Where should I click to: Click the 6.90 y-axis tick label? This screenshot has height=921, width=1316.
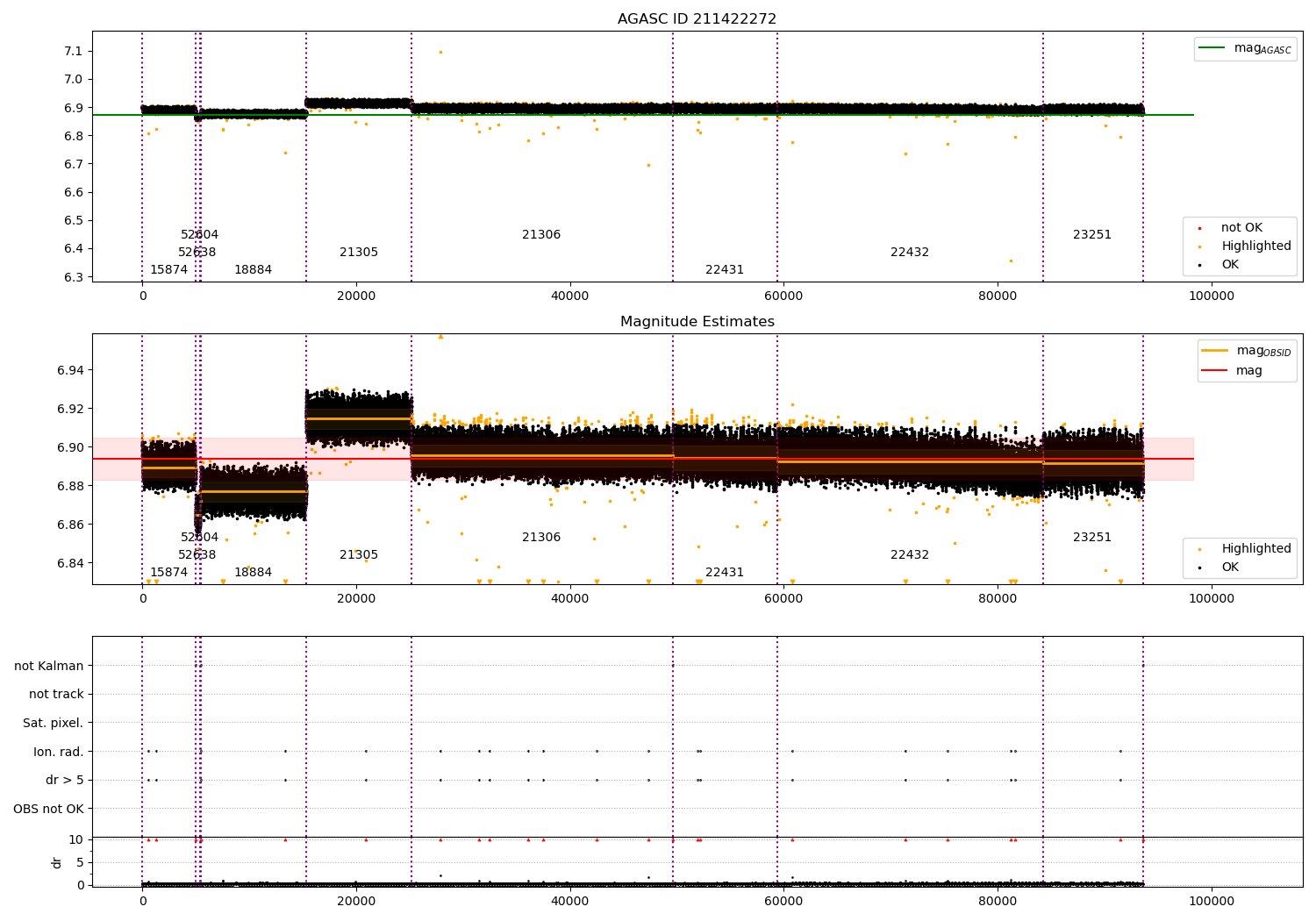(x=70, y=448)
